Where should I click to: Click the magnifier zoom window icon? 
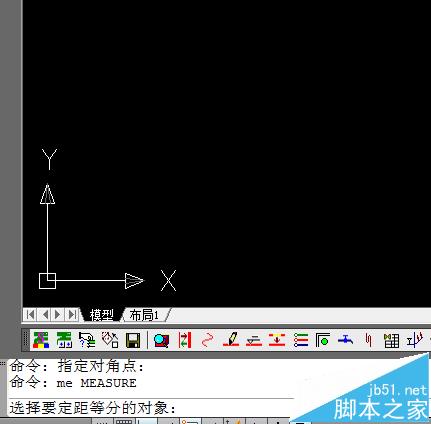click(161, 340)
